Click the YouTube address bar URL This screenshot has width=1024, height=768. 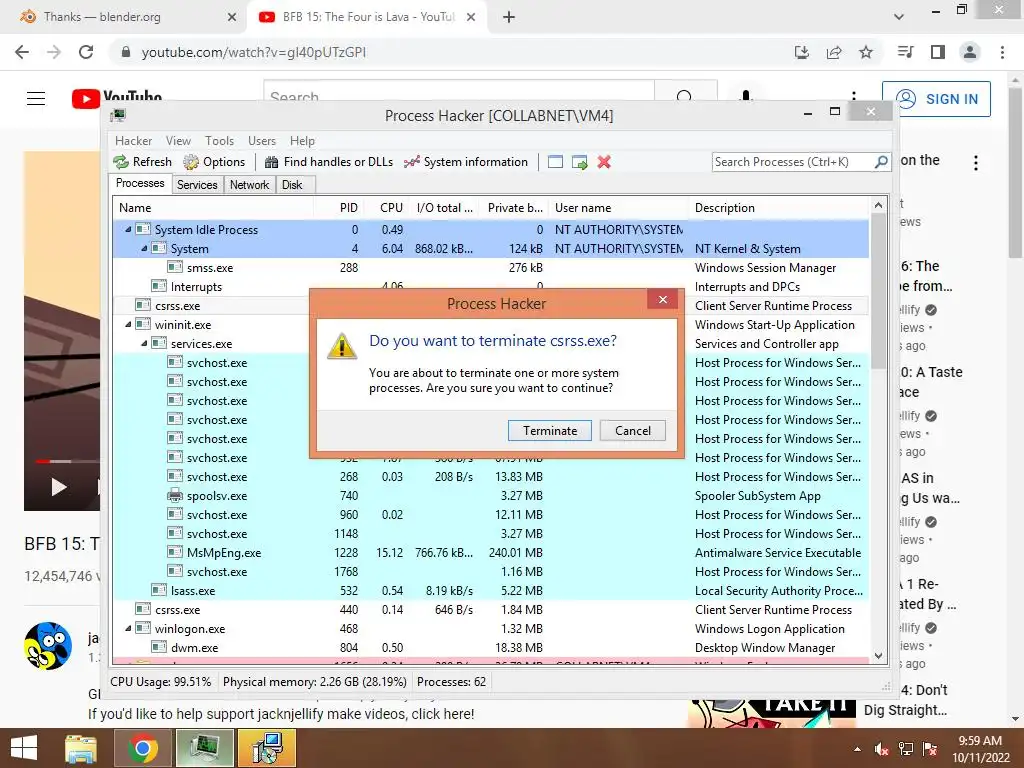point(253,52)
